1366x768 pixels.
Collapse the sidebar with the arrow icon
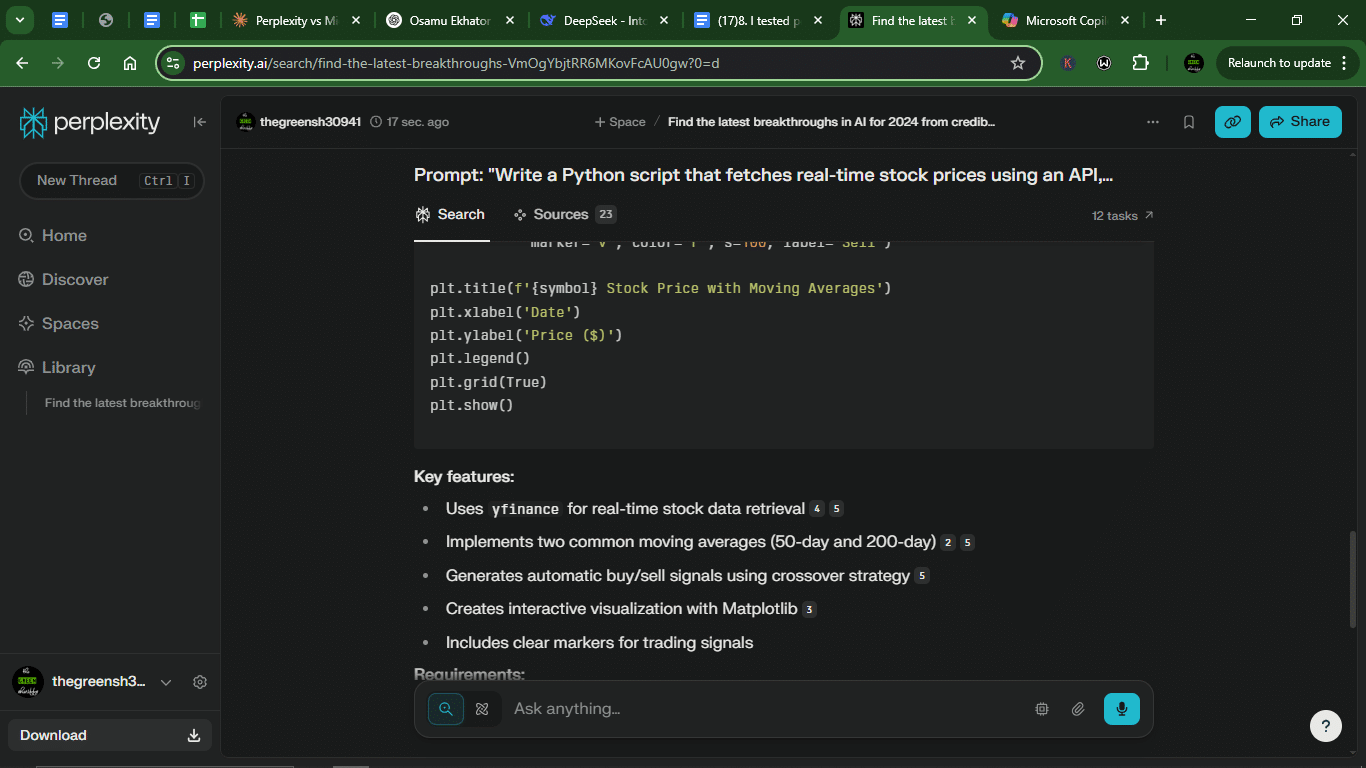pos(199,122)
